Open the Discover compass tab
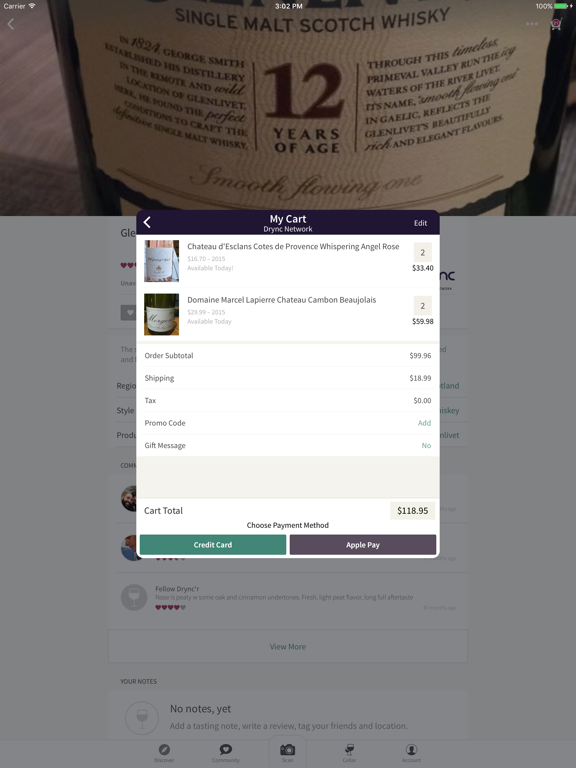 164,753
